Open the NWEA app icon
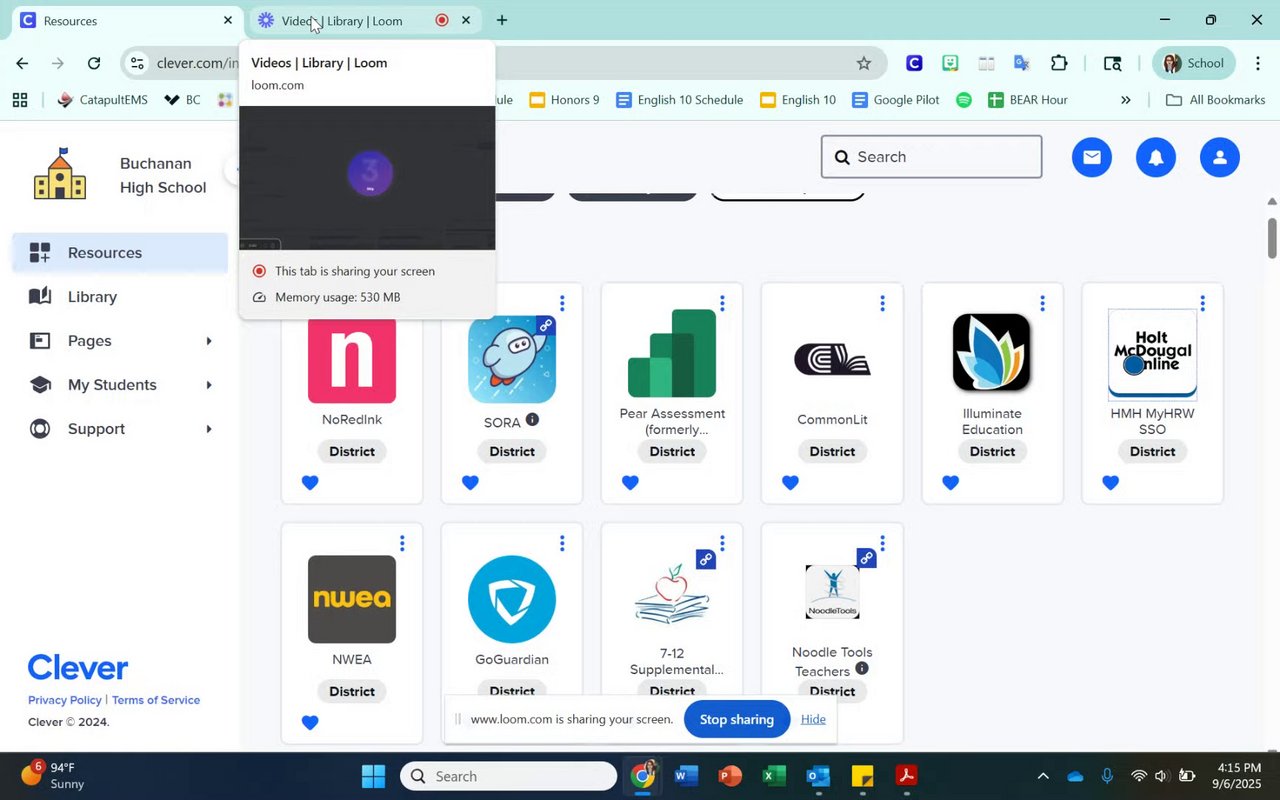The image size is (1280, 800). point(352,599)
